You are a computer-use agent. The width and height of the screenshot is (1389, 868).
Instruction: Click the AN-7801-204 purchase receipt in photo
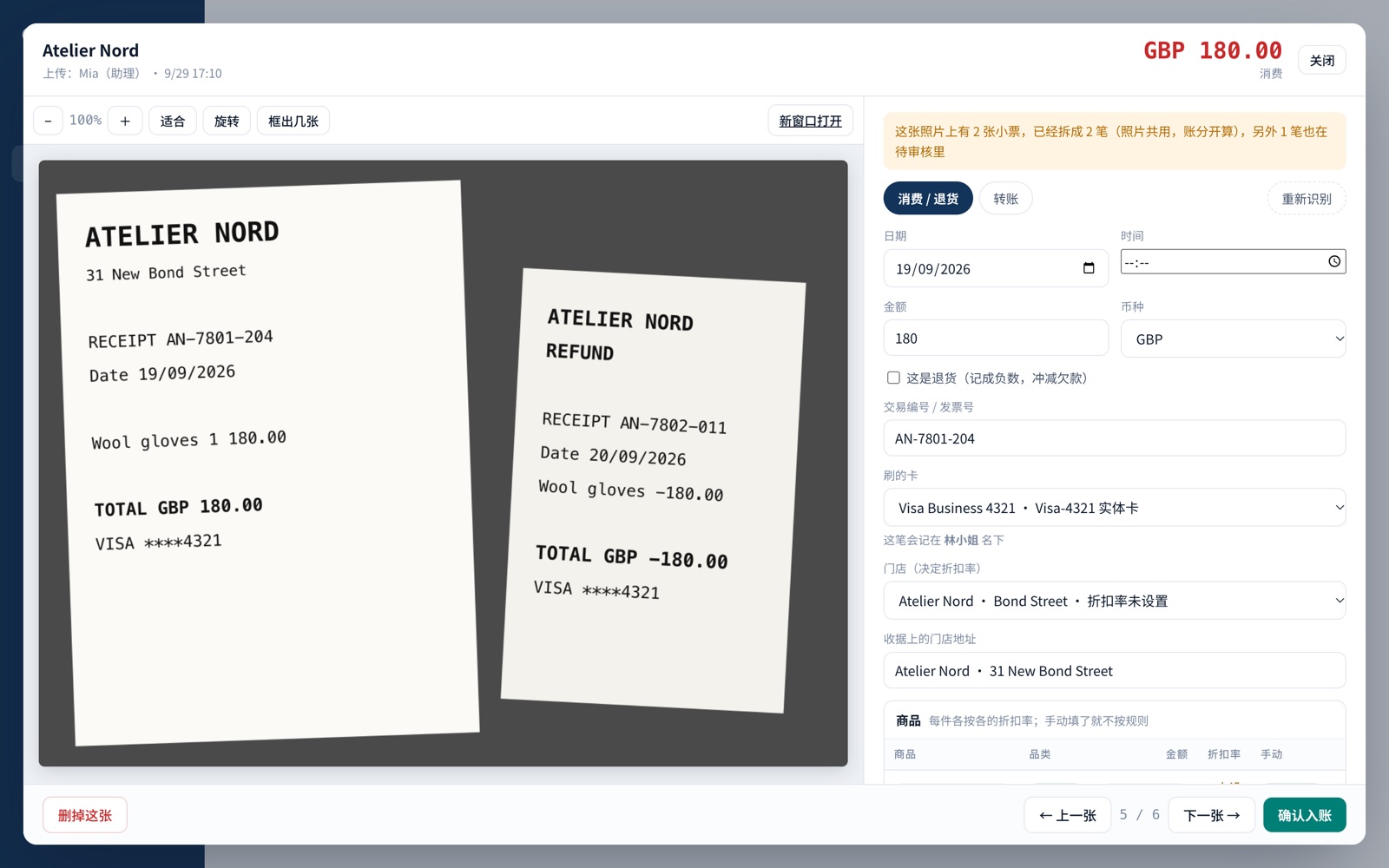pos(267,464)
